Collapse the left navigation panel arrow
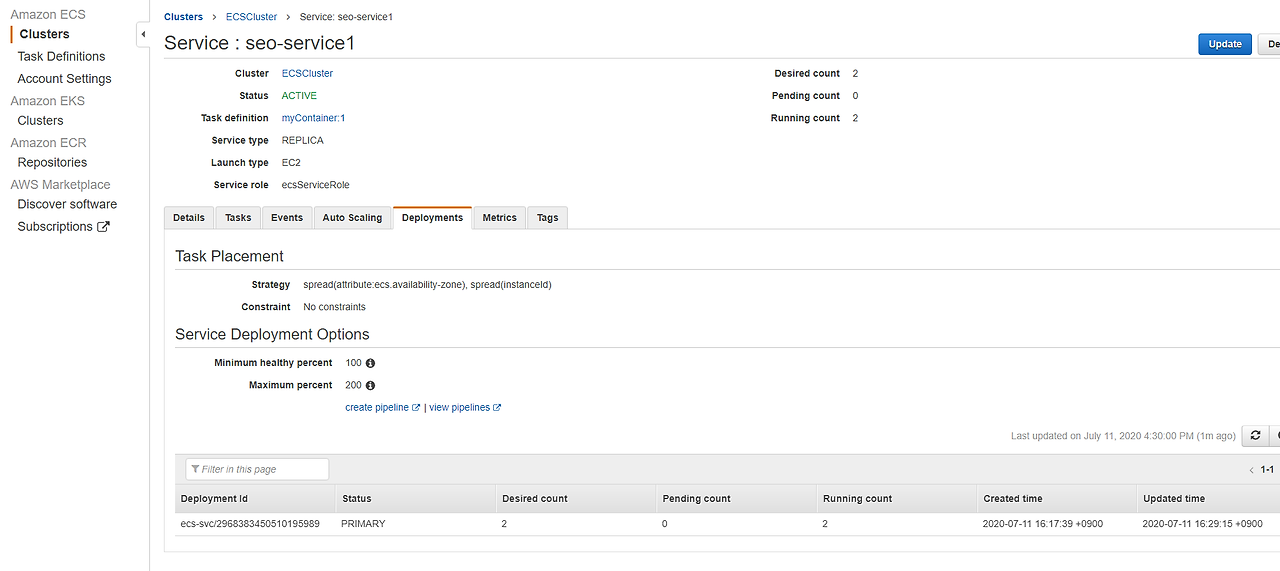Screen dimensions: 1280x571 pyautogui.click(x=143, y=34)
